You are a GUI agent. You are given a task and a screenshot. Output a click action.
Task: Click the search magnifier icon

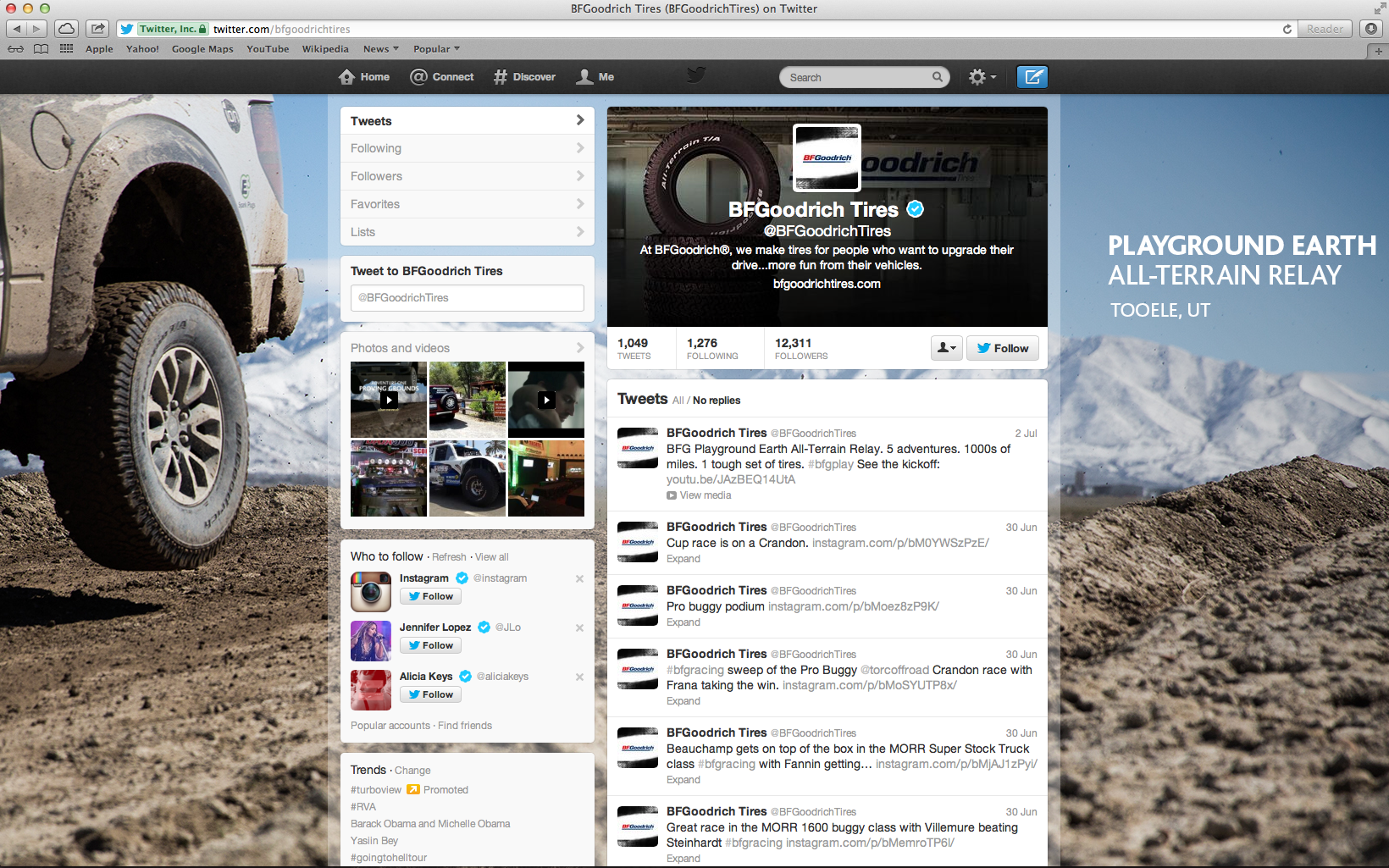tap(938, 77)
